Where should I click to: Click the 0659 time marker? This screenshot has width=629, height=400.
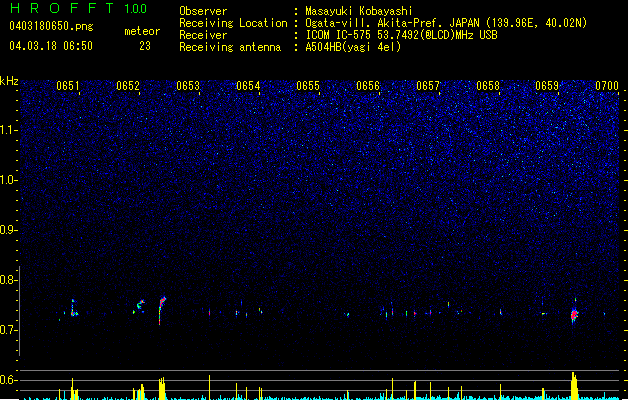[547, 86]
